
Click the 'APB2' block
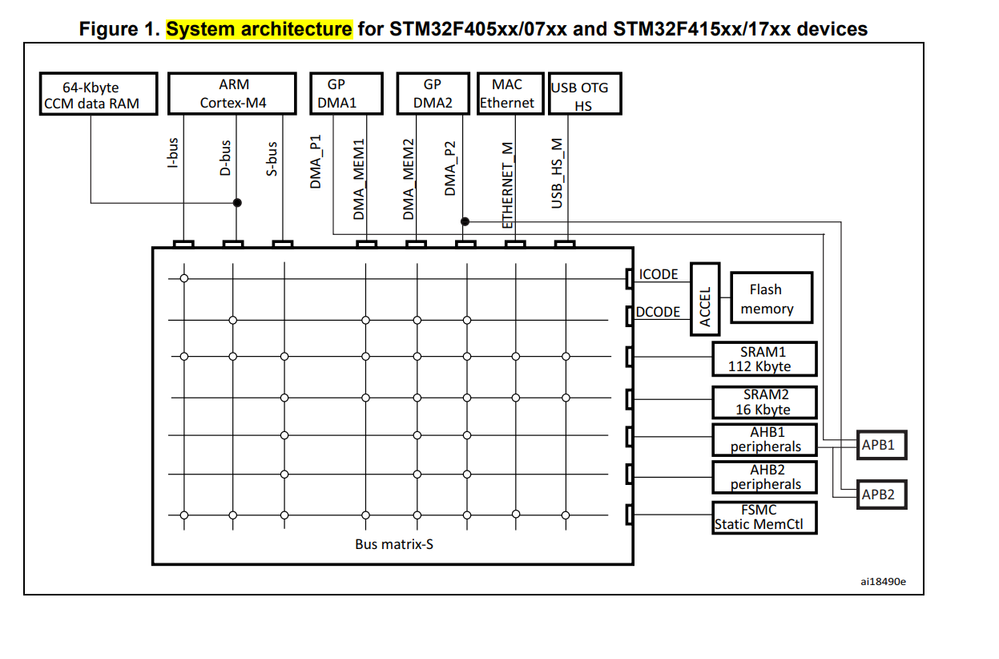(882, 495)
